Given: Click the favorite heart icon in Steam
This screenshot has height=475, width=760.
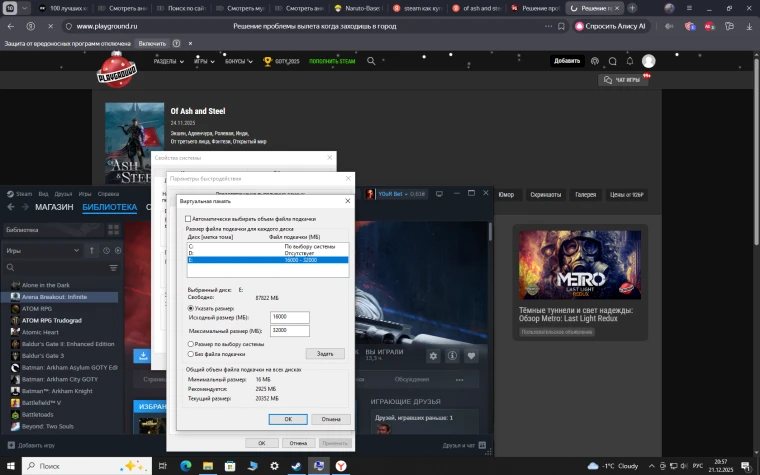Looking at the screenshot, I should click(471, 355).
